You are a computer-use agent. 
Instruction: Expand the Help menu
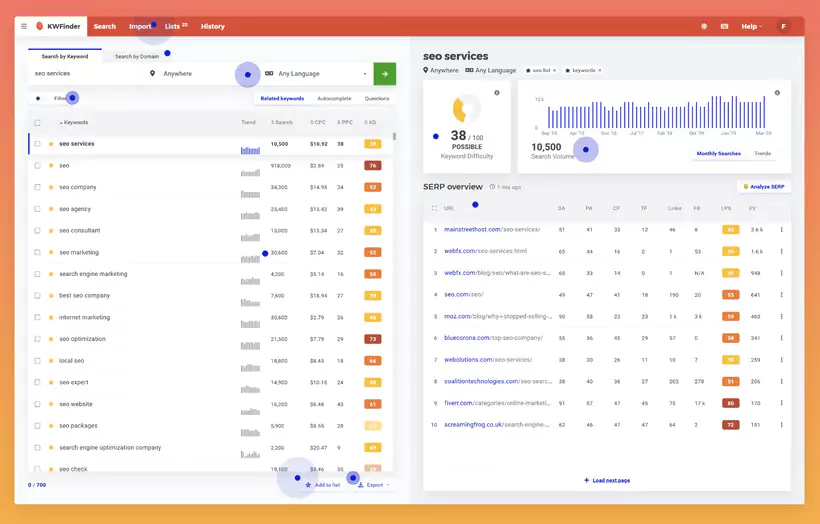[751, 26]
